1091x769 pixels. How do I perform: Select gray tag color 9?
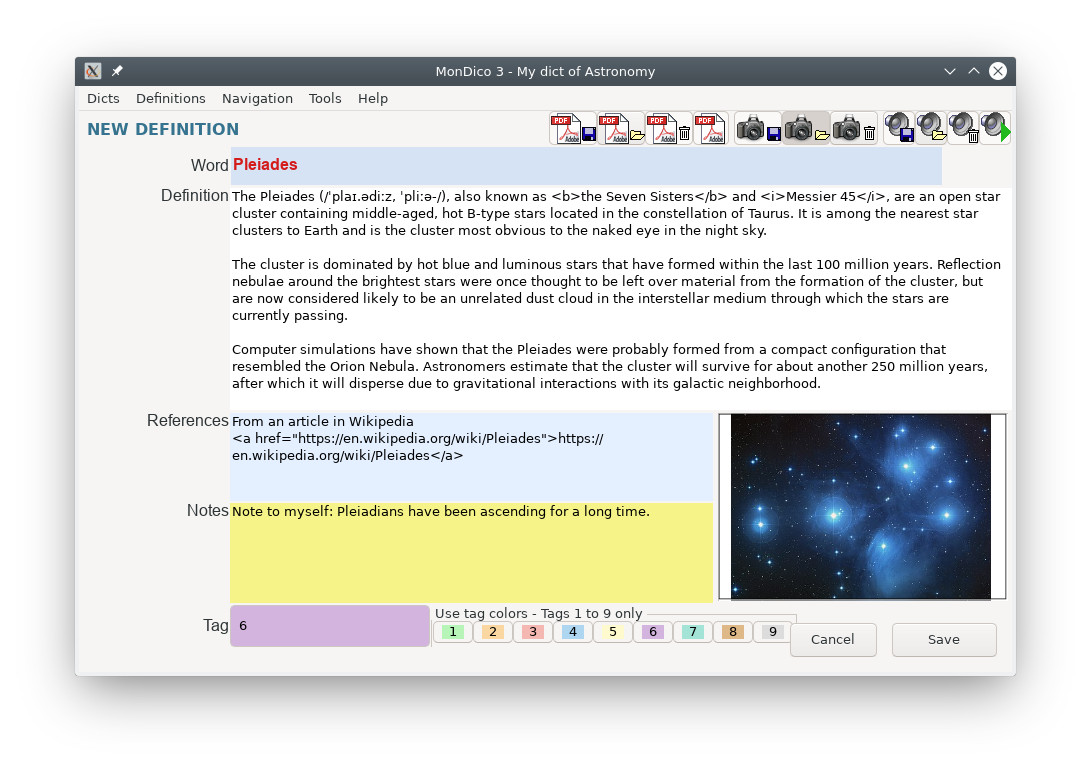coord(772,632)
